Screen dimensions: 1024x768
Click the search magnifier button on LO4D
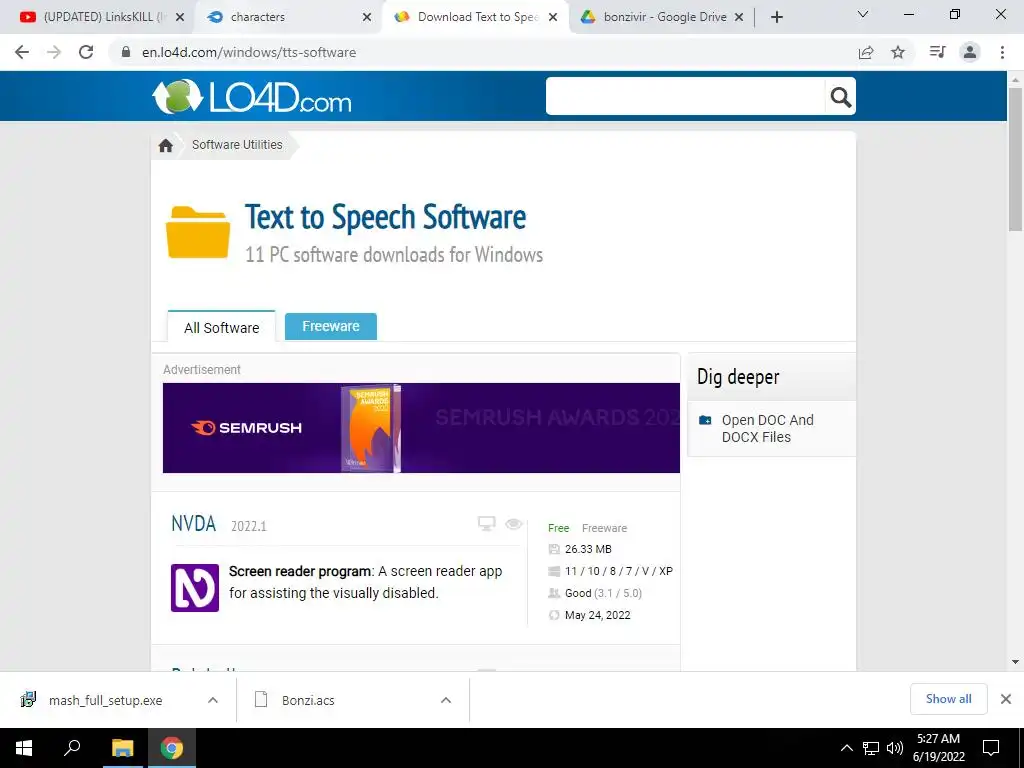click(x=840, y=97)
